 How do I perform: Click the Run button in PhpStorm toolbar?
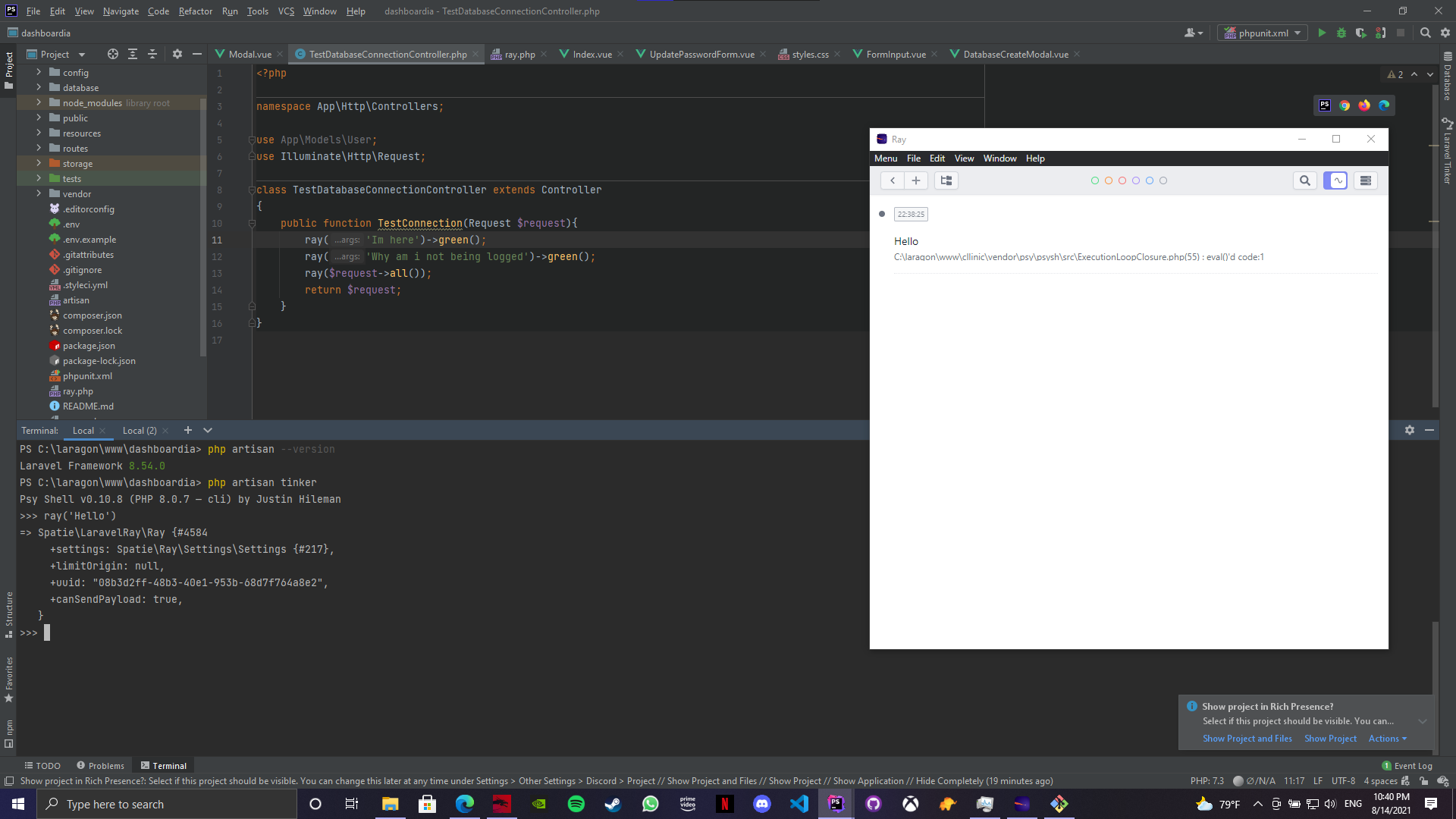[1322, 33]
